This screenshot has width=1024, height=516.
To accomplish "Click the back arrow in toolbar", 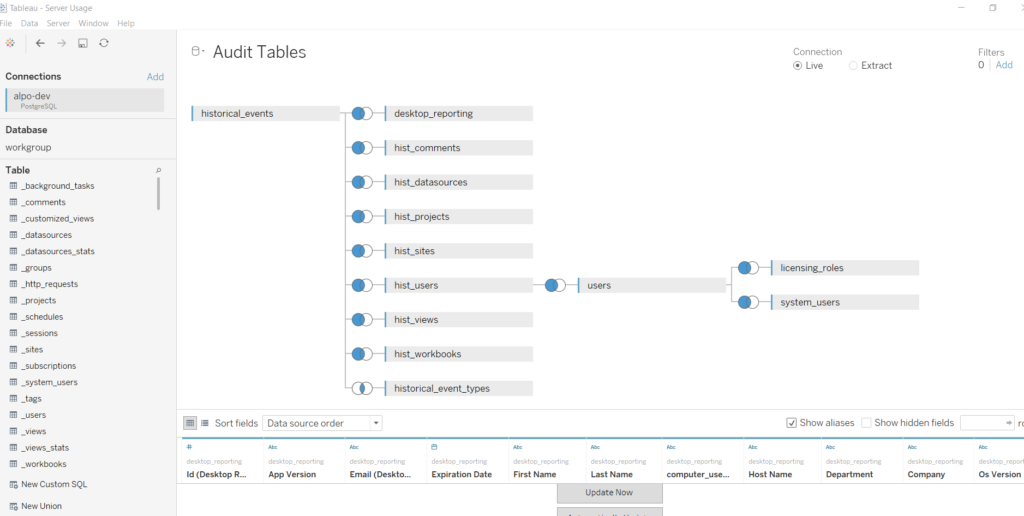I will [40, 43].
